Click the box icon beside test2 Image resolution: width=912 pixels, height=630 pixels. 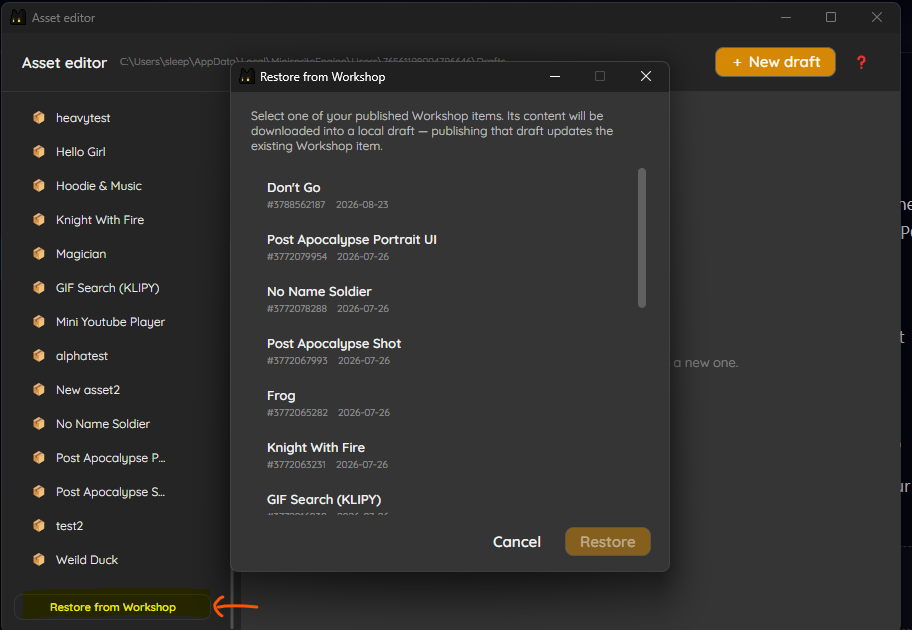pos(39,526)
